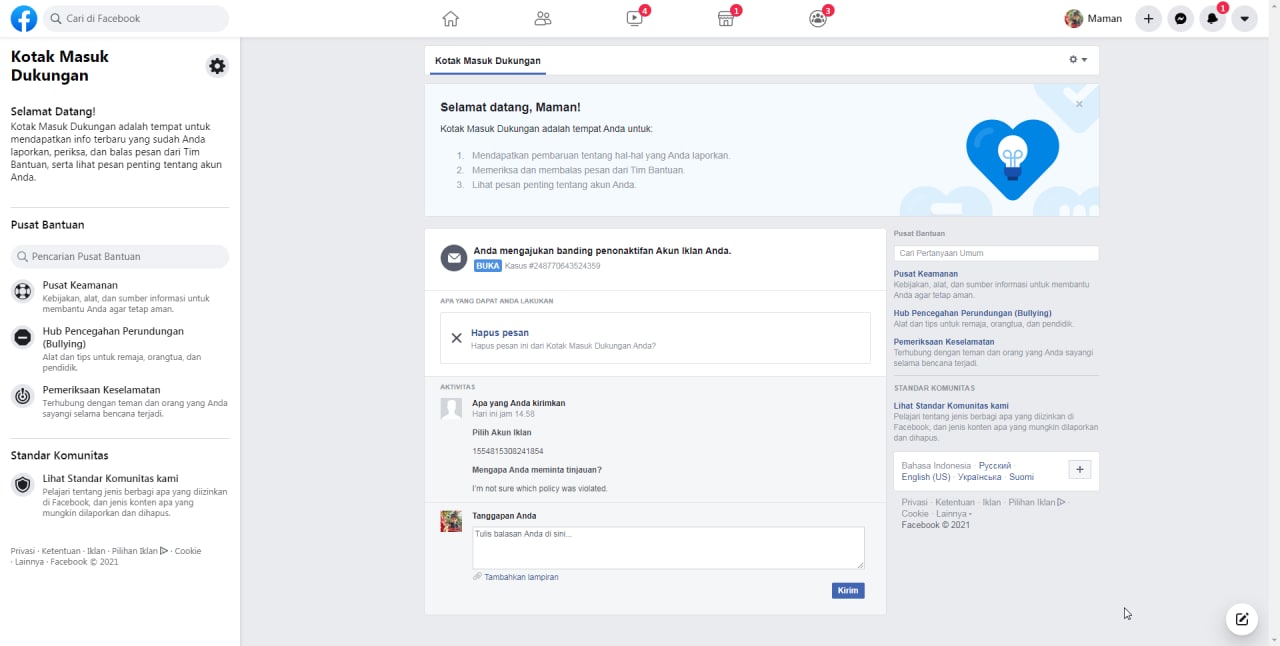Open the Facebook logo home link
Image resolution: width=1280 pixels, height=646 pixels.
(23, 18)
